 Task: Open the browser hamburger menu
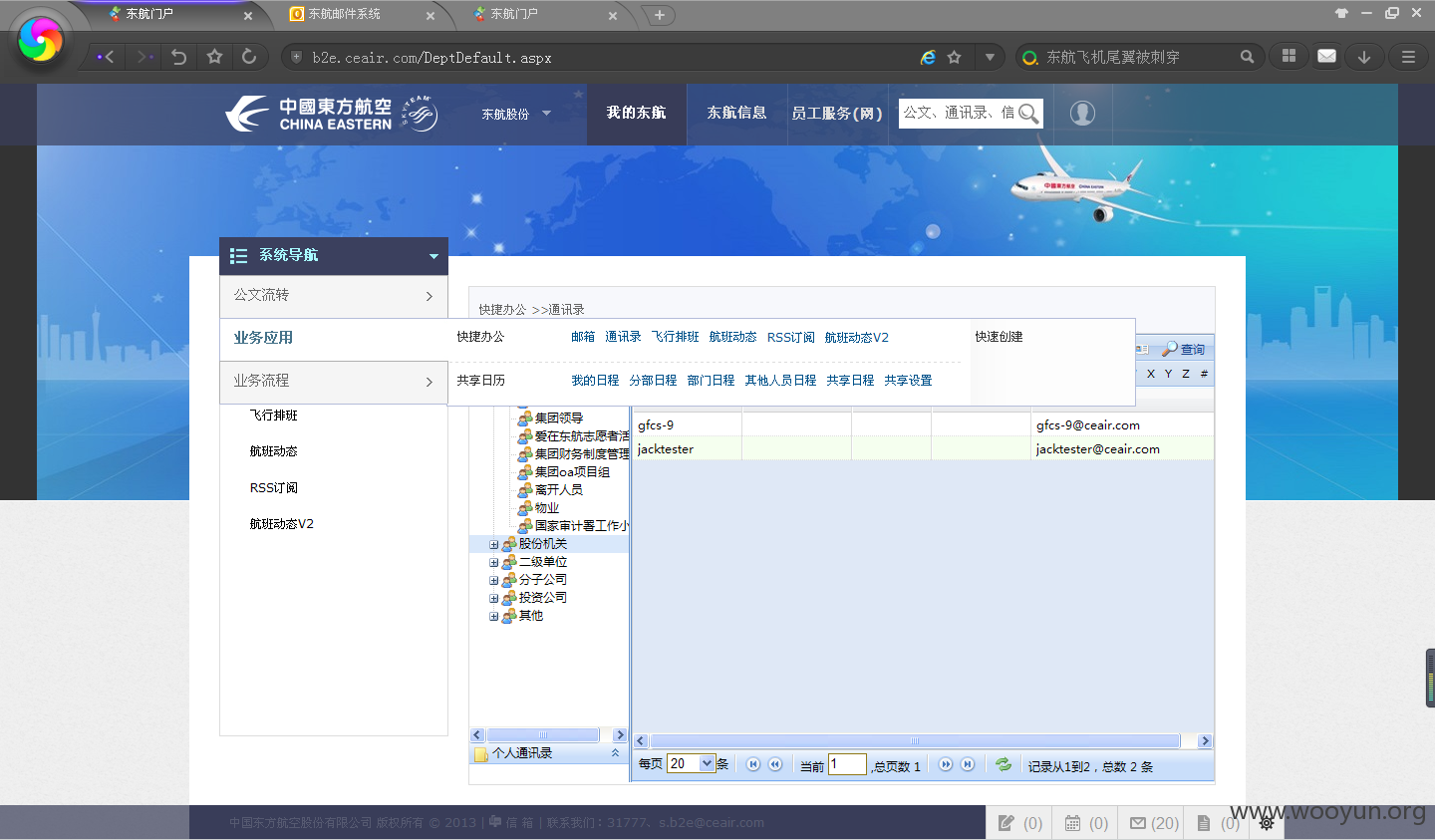click(1408, 57)
